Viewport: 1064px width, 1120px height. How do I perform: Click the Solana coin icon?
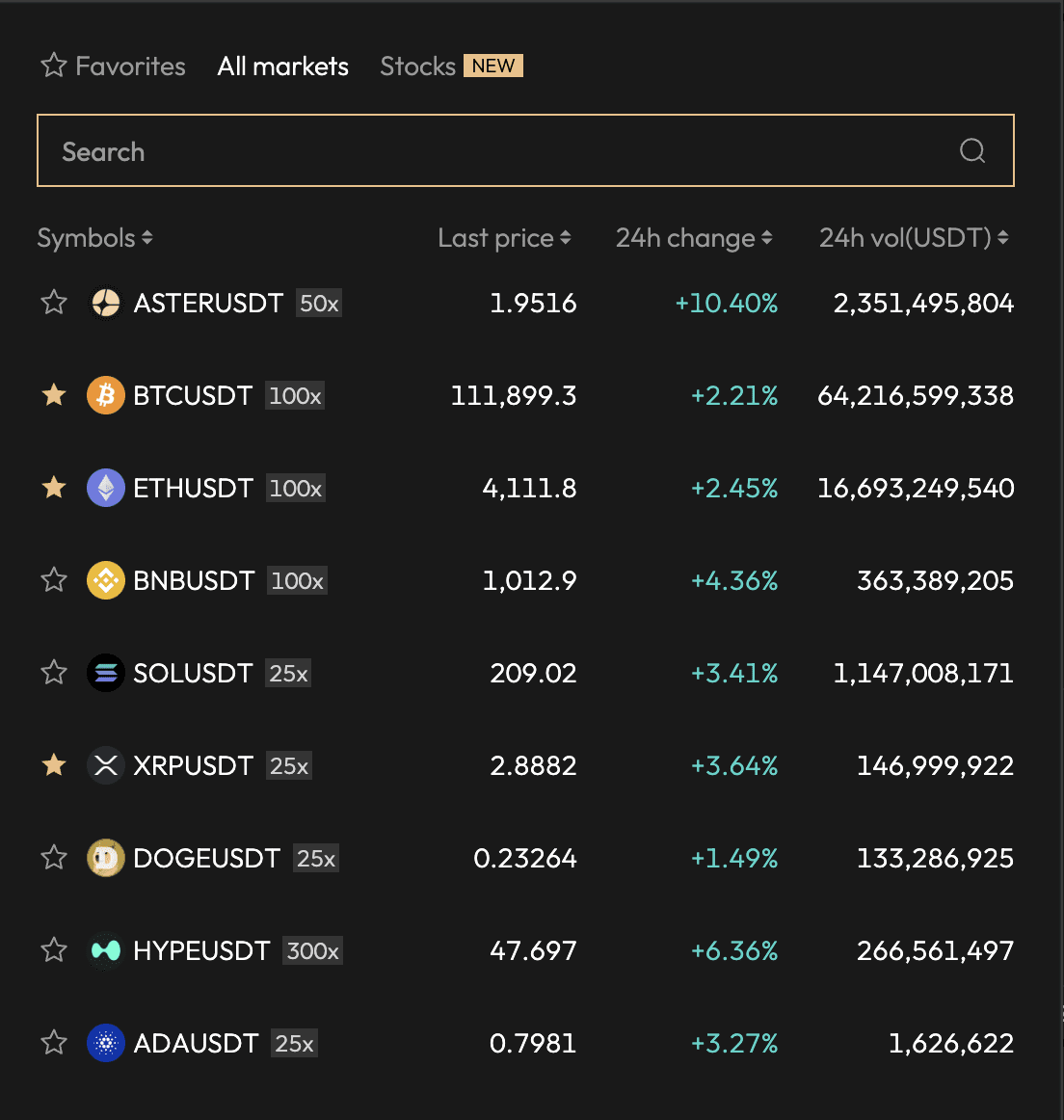pos(106,673)
